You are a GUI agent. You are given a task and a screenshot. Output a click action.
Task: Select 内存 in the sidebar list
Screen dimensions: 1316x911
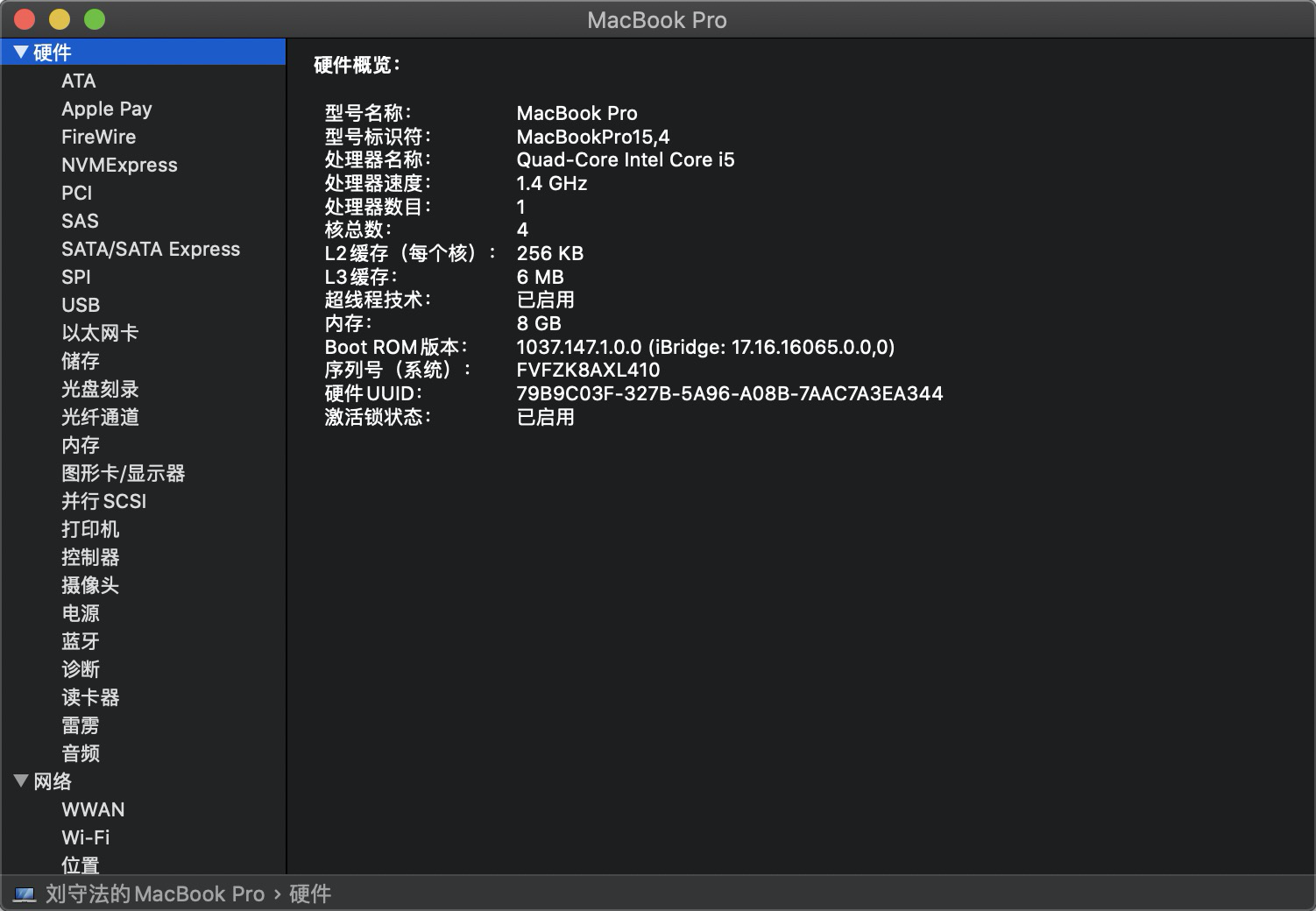pyautogui.click(x=81, y=445)
